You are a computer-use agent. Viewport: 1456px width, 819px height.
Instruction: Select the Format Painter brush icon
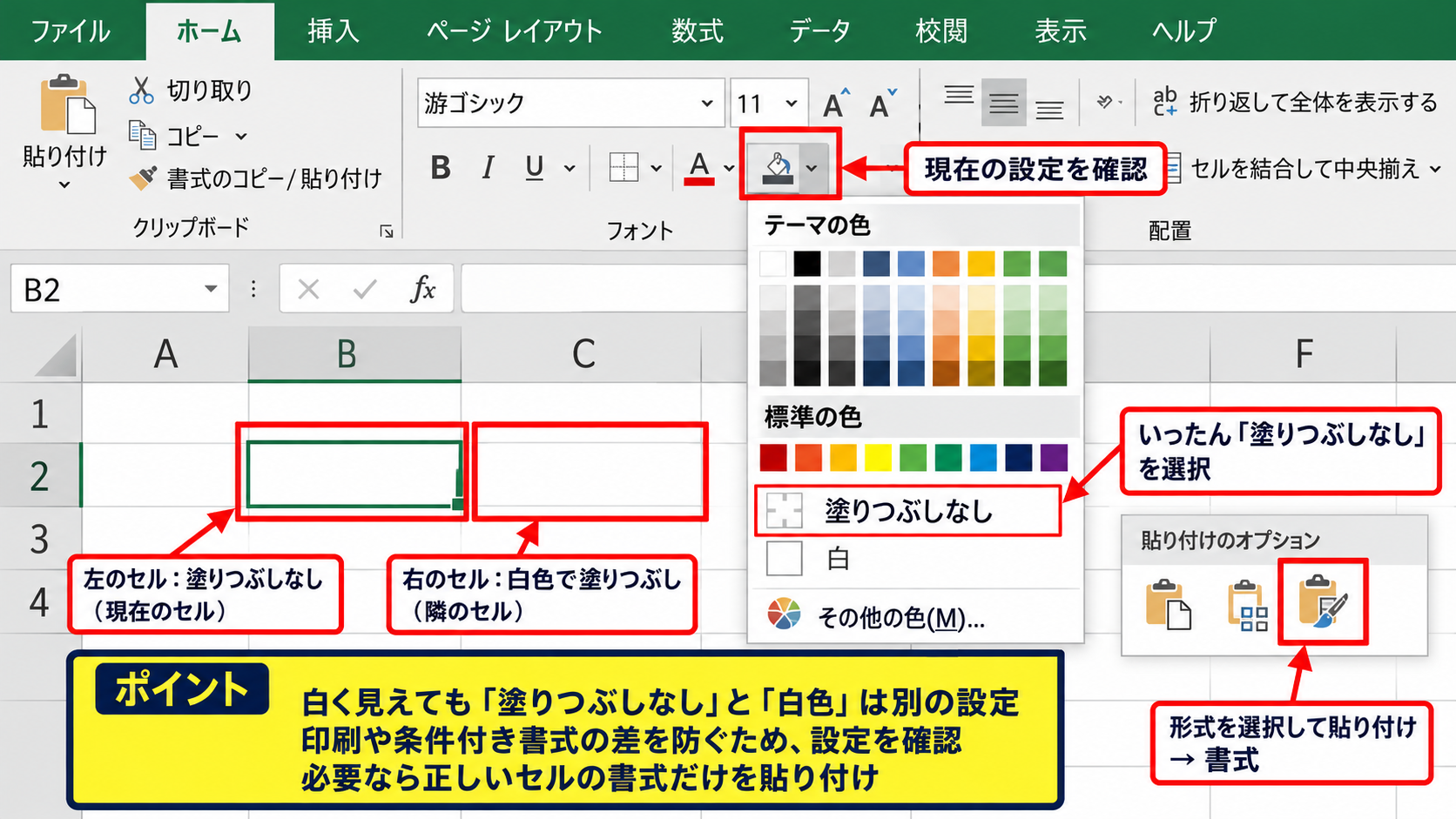pos(143,178)
